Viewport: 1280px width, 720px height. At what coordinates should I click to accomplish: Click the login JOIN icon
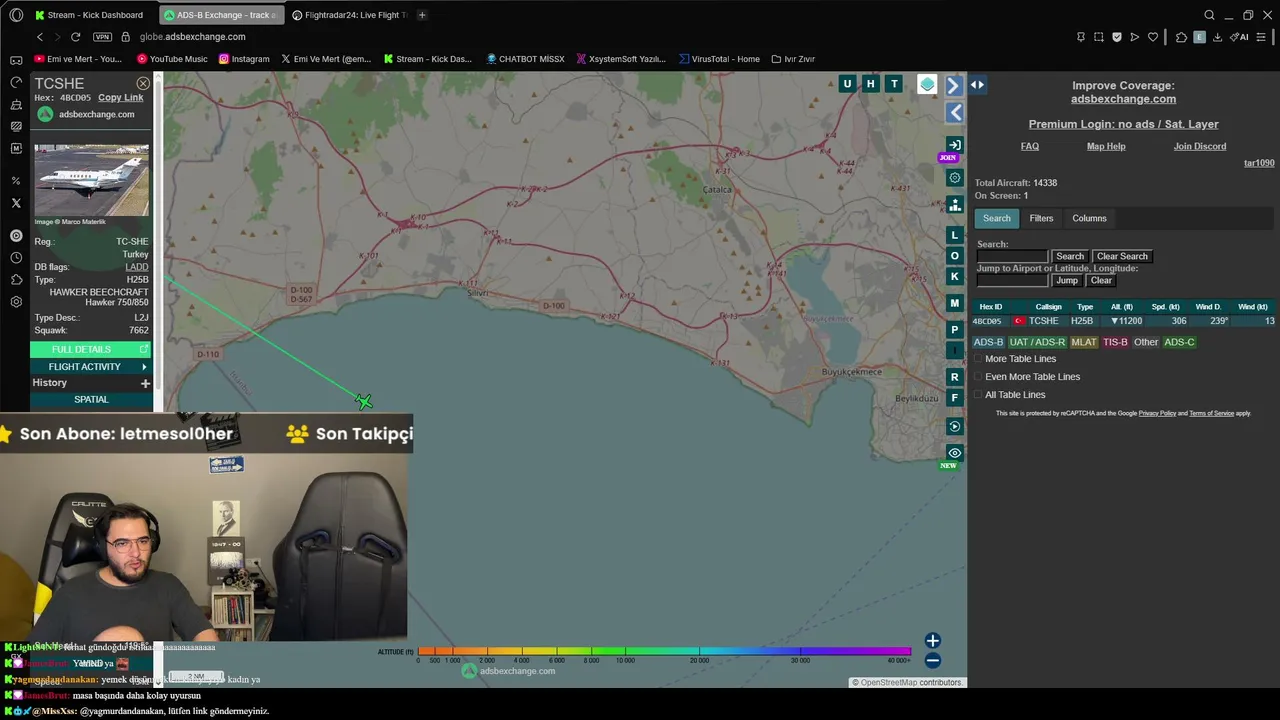[954, 145]
